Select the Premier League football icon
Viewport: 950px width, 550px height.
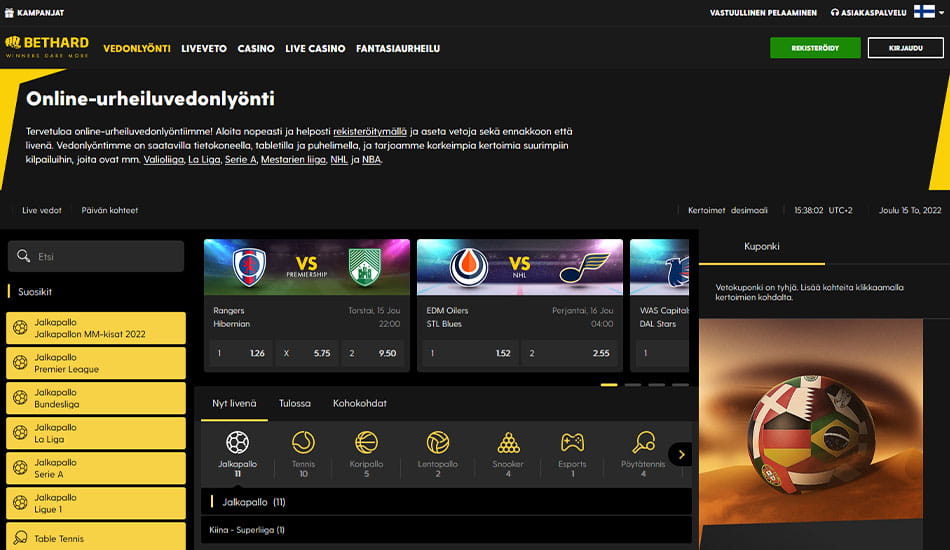[x=21, y=363]
